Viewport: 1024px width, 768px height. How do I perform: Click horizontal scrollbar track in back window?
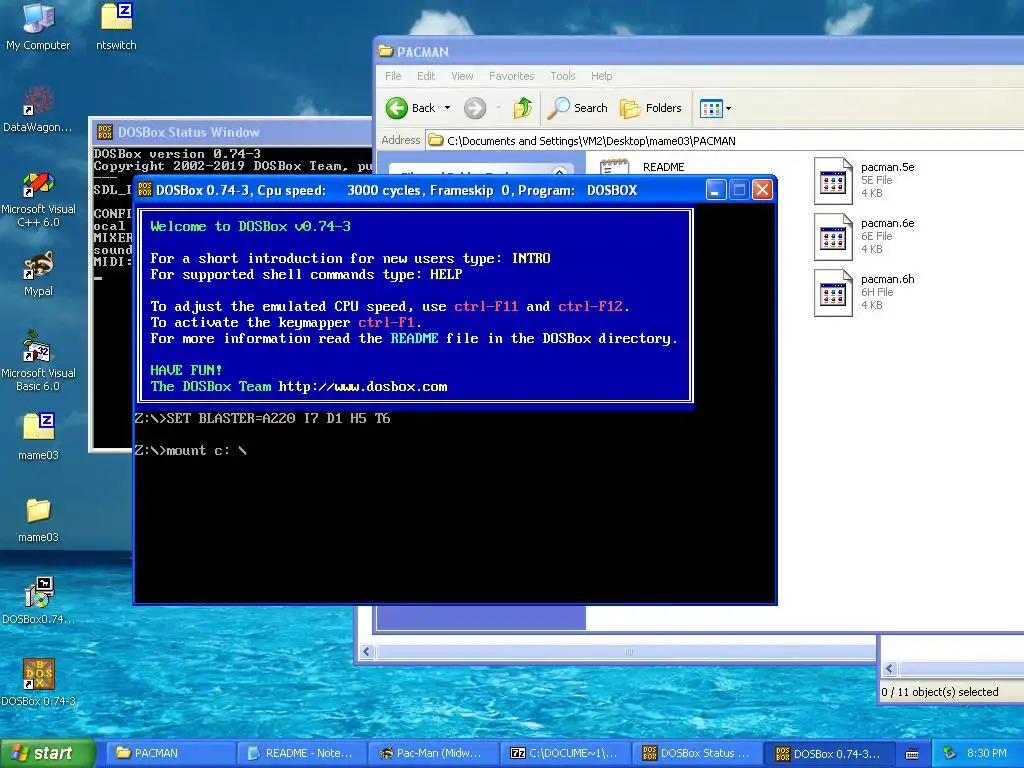click(x=626, y=651)
